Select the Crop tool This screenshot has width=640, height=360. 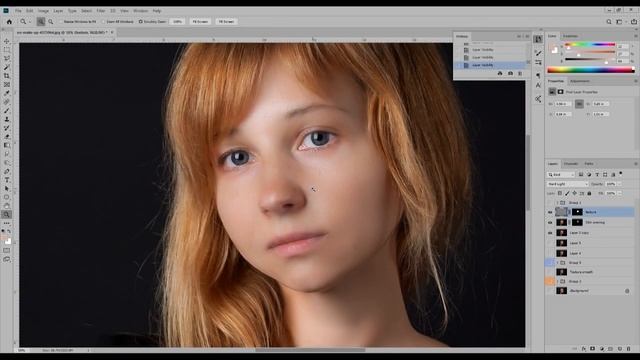pos(7,76)
